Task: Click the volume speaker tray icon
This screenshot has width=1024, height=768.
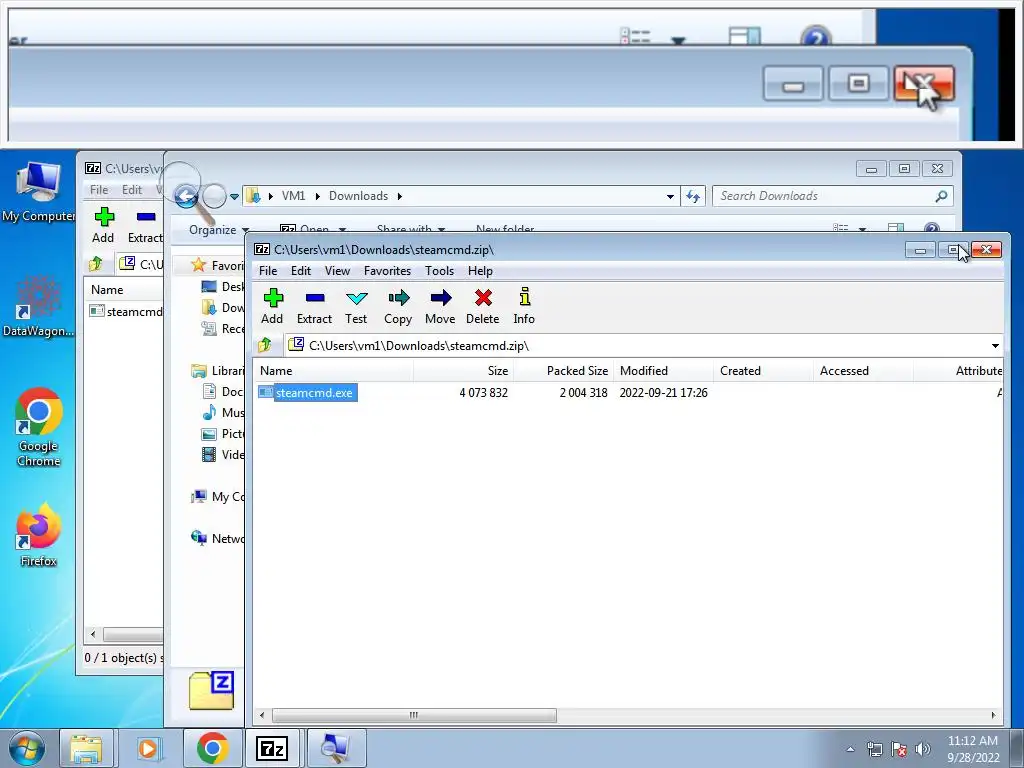Action: [923, 749]
